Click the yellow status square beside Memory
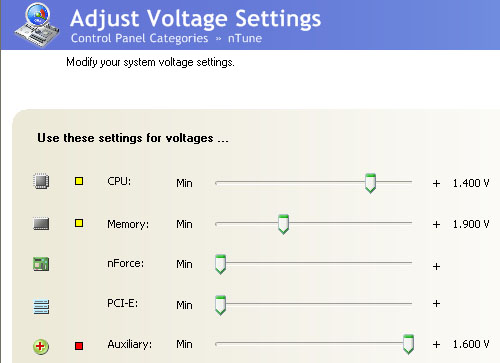 [x=79, y=223]
